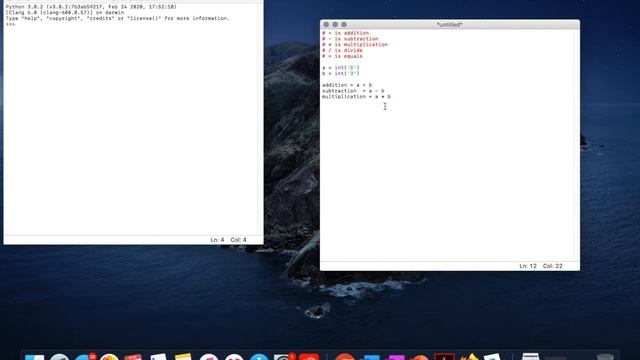This screenshot has height=360, width=640.
Task: Click the *untitled* window title
Action: [x=449, y=25]
